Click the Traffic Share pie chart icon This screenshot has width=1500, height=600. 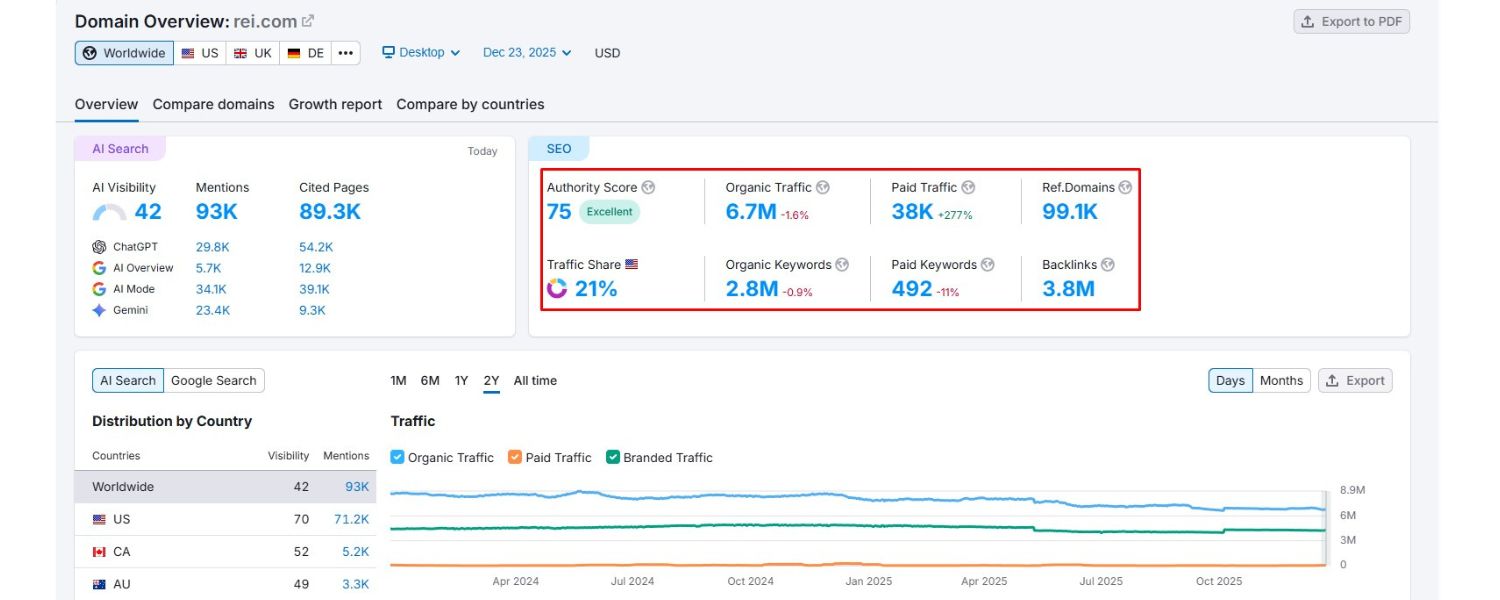556,290
